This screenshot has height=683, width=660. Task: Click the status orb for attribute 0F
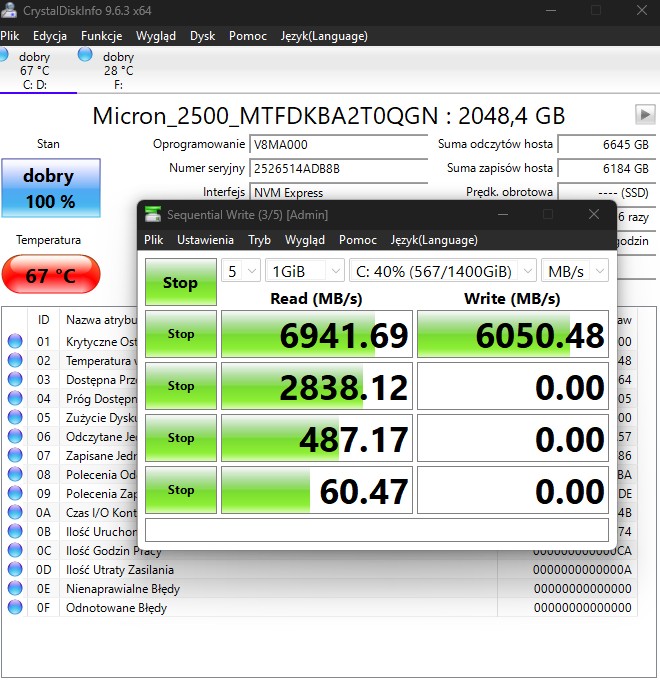(15, 607)
